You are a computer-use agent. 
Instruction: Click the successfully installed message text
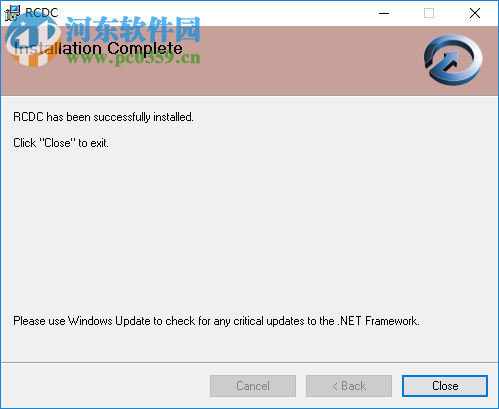pos(103,117)
